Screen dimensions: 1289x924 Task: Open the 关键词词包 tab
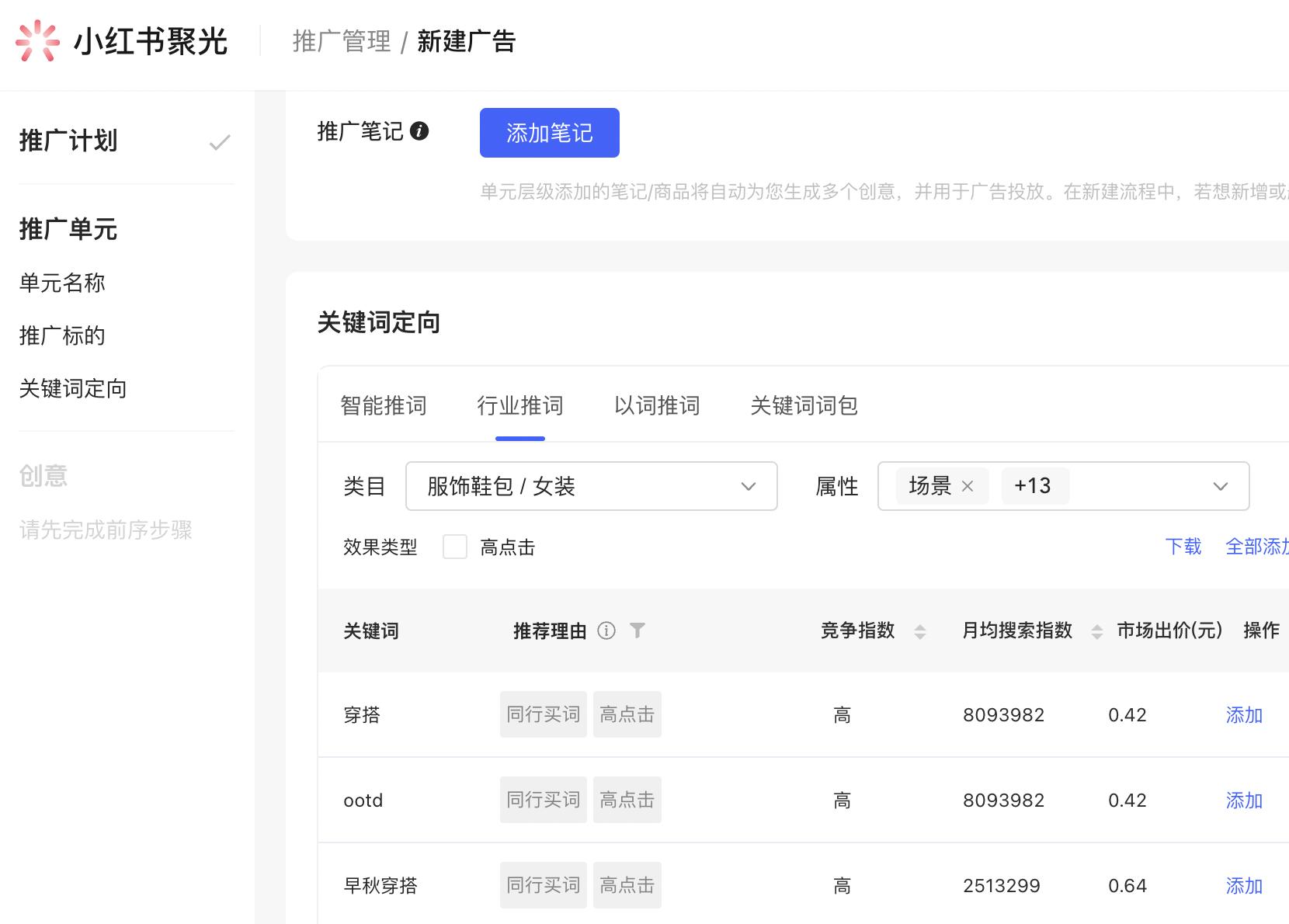[x=804, y=405]
